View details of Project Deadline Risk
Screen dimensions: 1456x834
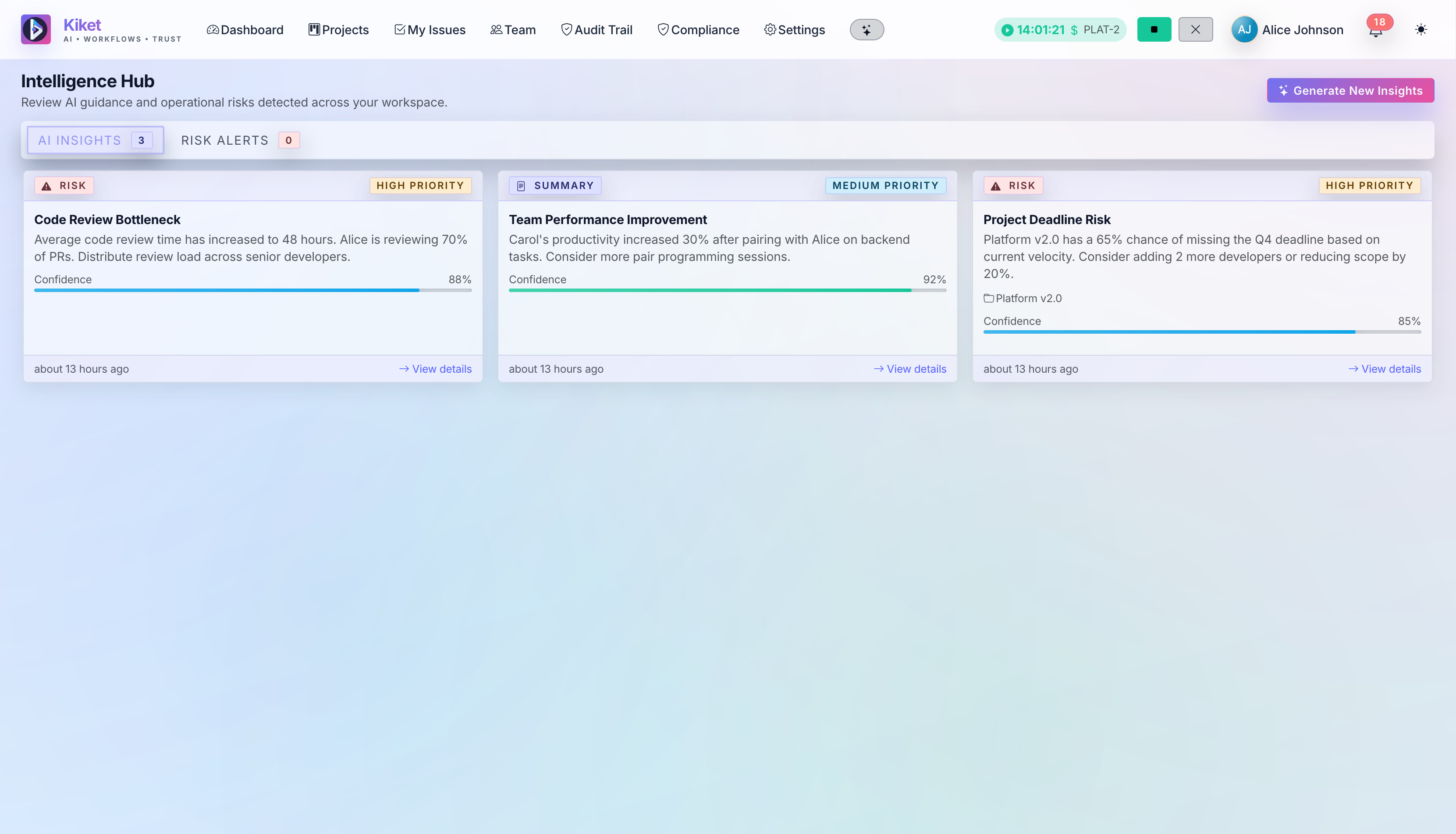1385,369
